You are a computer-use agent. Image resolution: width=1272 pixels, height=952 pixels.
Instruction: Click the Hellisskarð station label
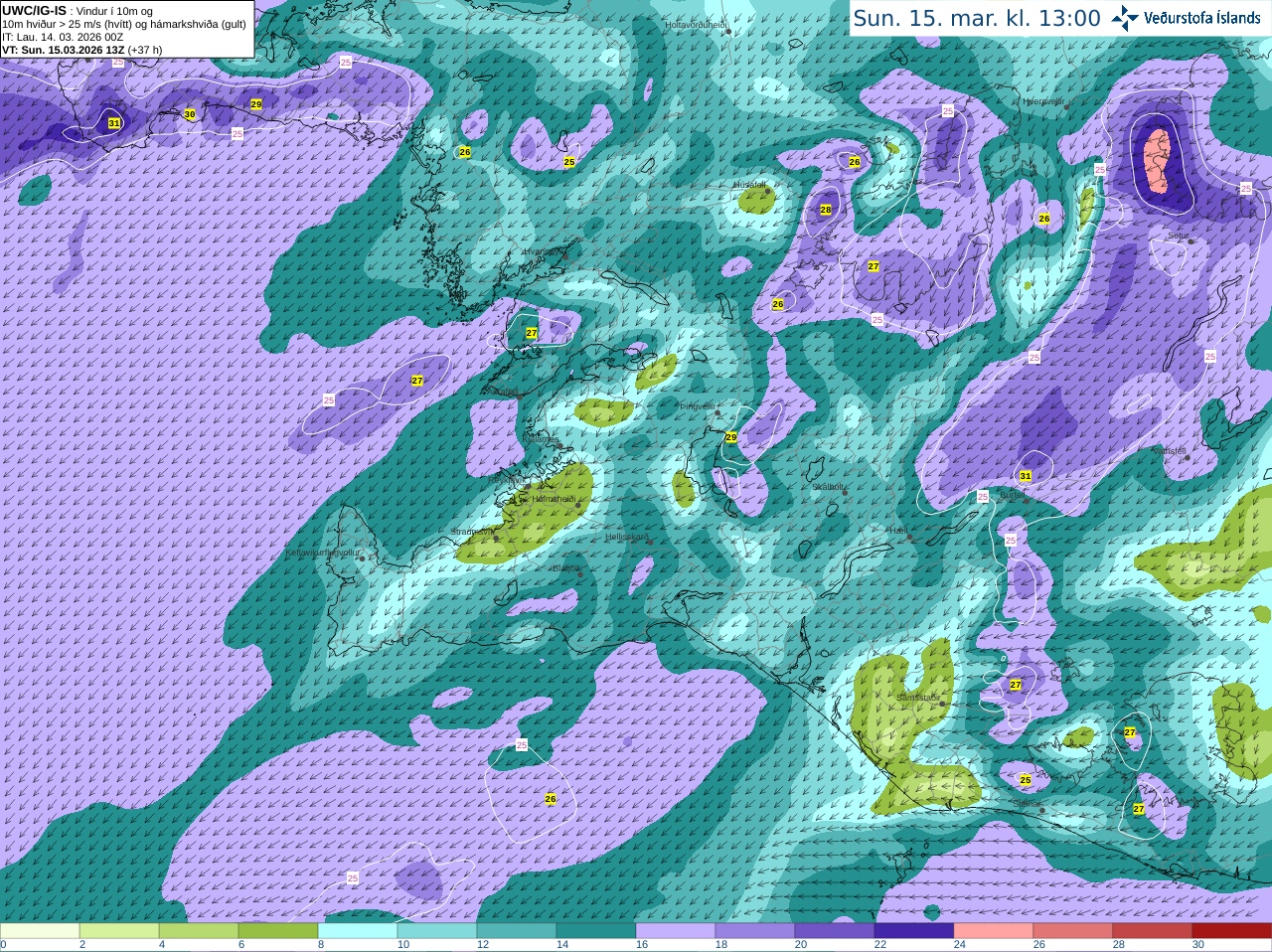tap(626, 537)
